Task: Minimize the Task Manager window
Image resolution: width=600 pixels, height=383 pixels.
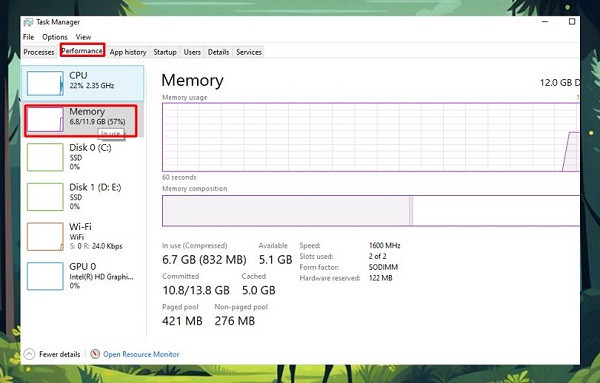Action: tap(545, 21)
